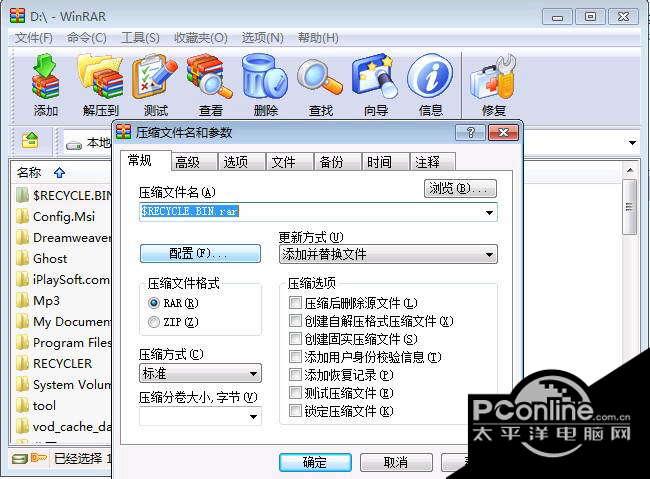Enable 创建固实压缩文件 checkbox
650x479 pixels.
[295, 339]
